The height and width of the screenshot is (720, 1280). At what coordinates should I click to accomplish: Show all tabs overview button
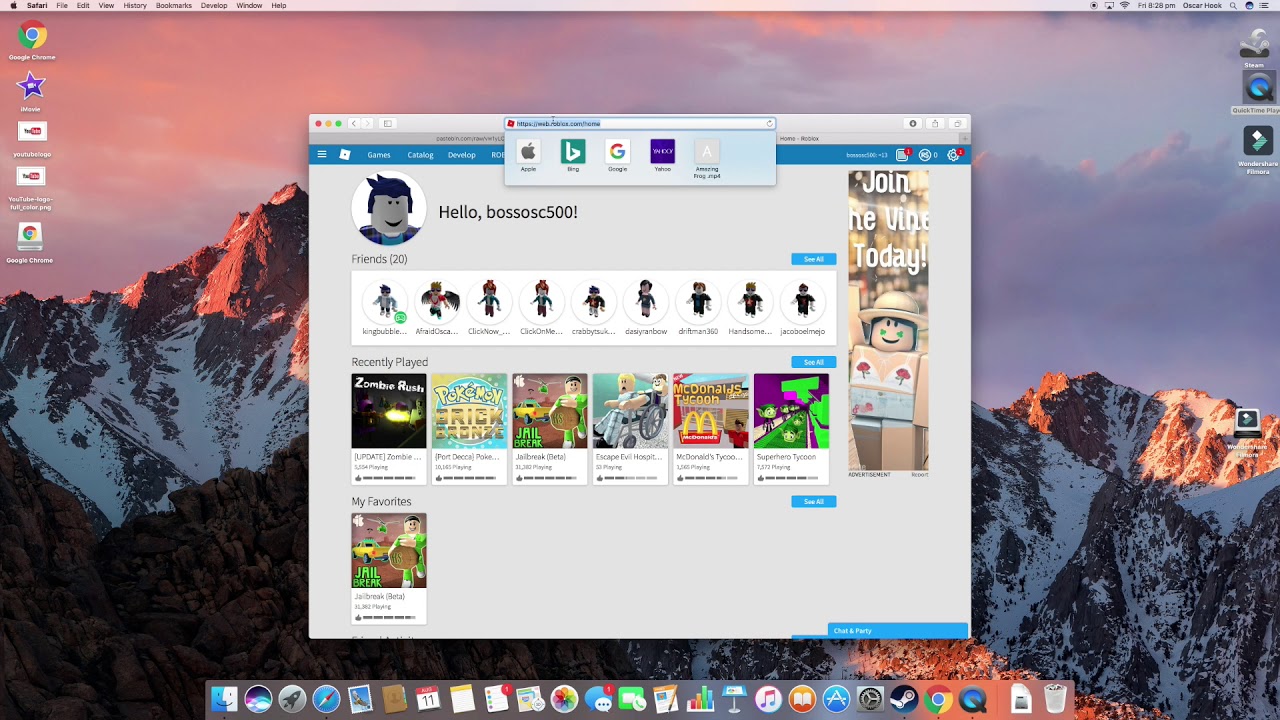coord(957,124)
